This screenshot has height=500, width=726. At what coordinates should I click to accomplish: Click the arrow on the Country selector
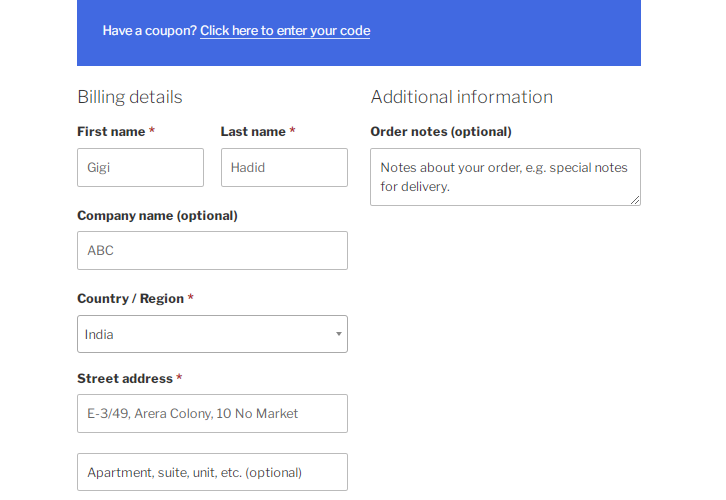[x=338, y=334]
